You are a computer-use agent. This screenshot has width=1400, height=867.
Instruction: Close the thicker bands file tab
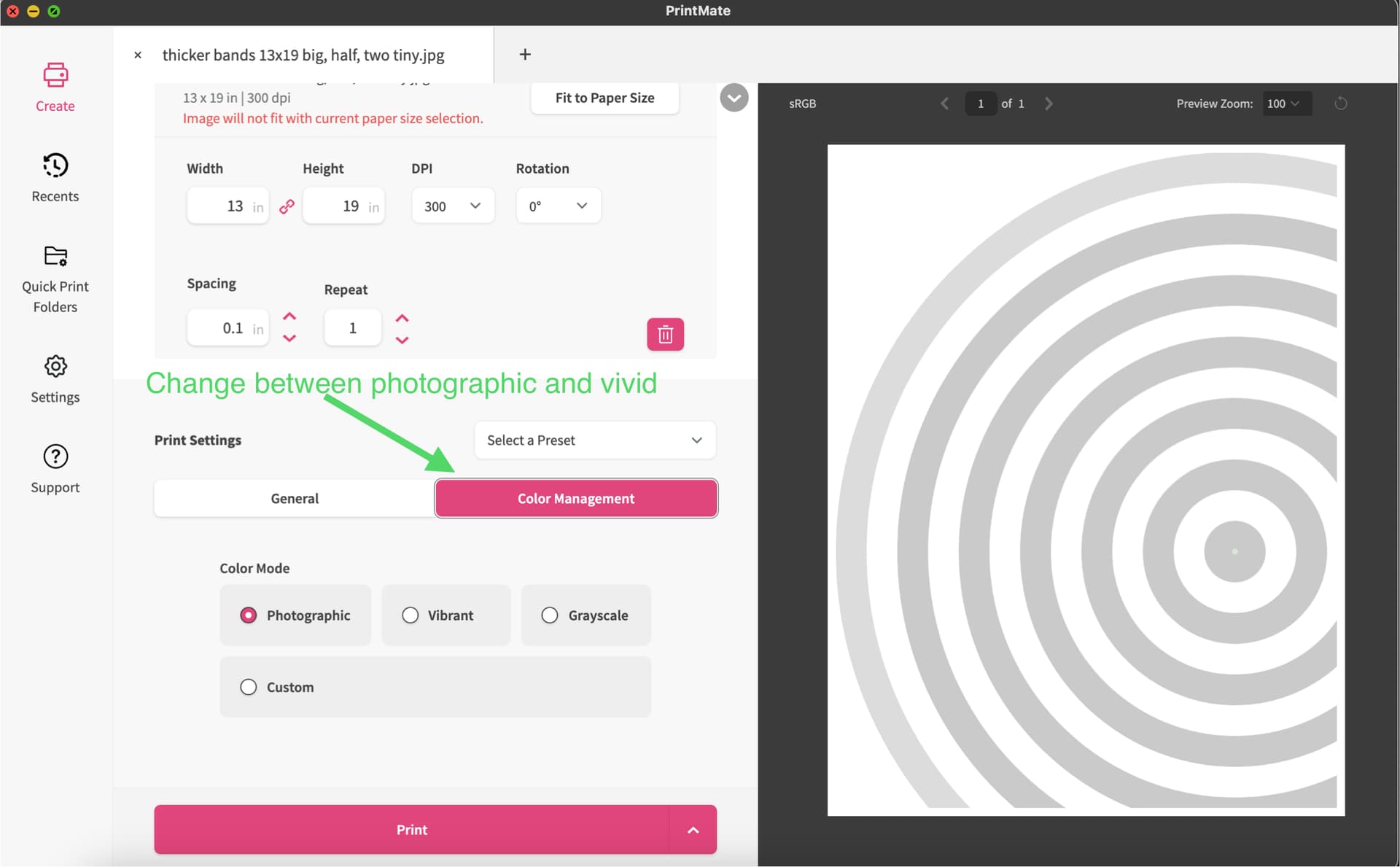tap(138, 55)
